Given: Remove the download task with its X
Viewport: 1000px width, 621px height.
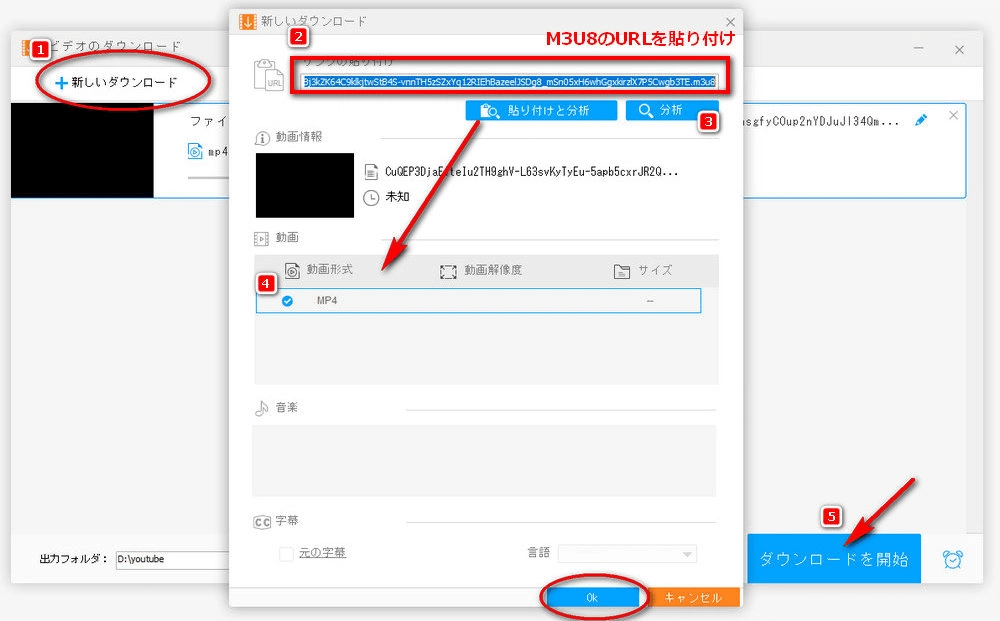Looking at the screenshot, I should 953,115.
